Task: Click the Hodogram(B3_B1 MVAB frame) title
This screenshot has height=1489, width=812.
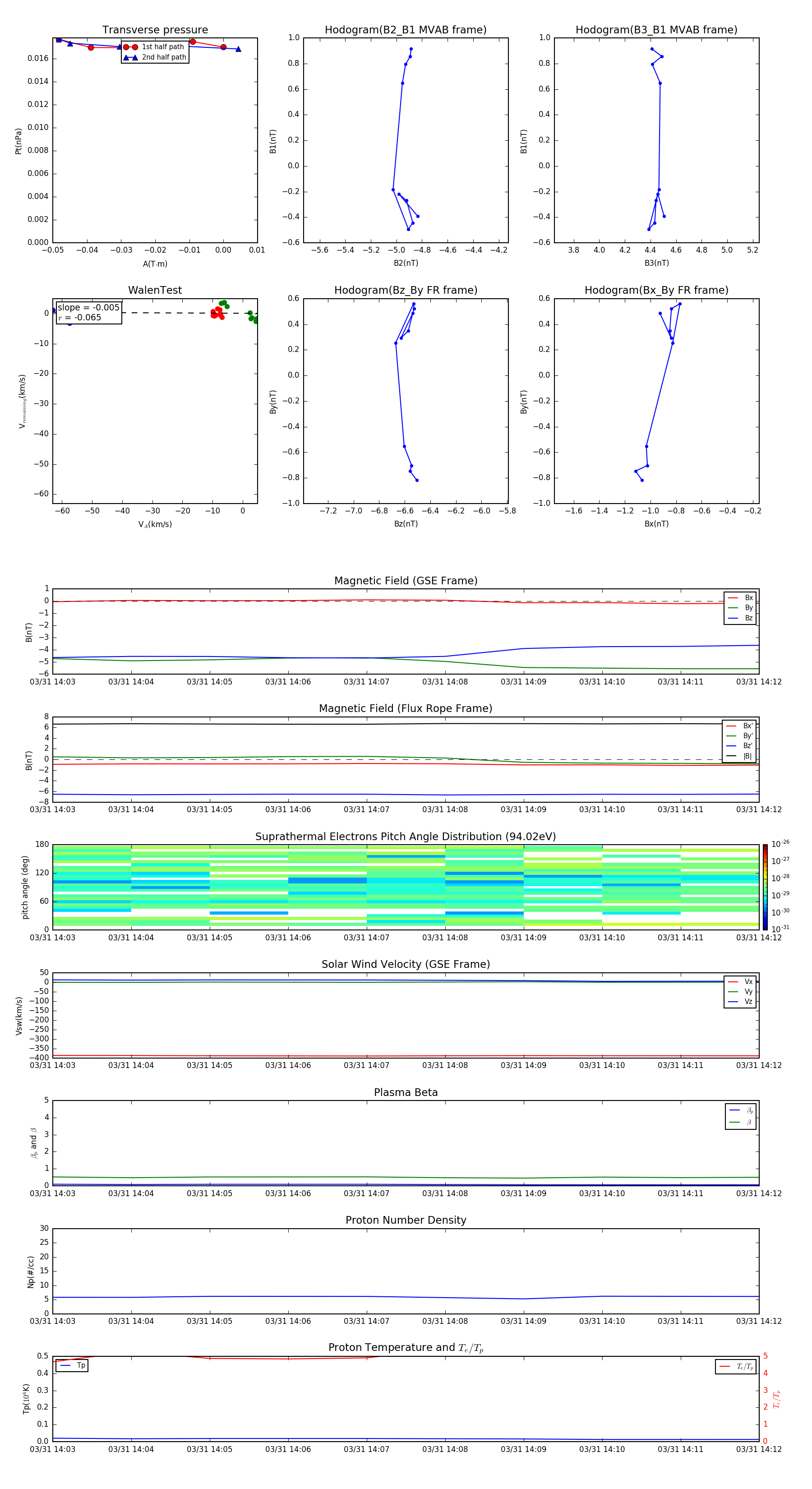Action: [656, 30]
